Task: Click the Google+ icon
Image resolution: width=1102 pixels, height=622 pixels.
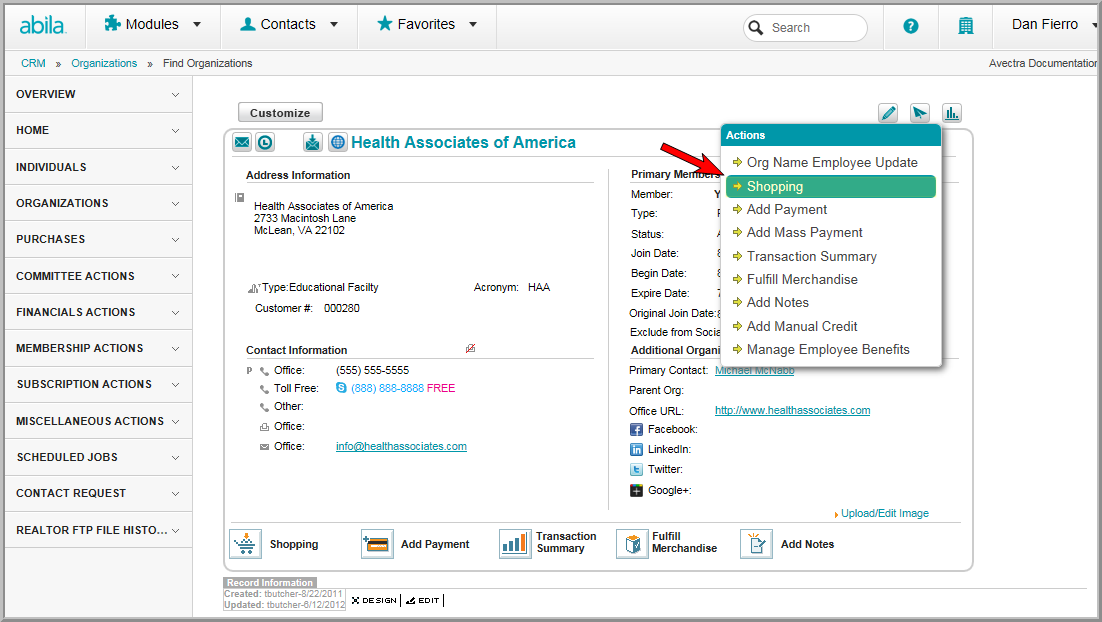Action: click(x=636, y=491)
